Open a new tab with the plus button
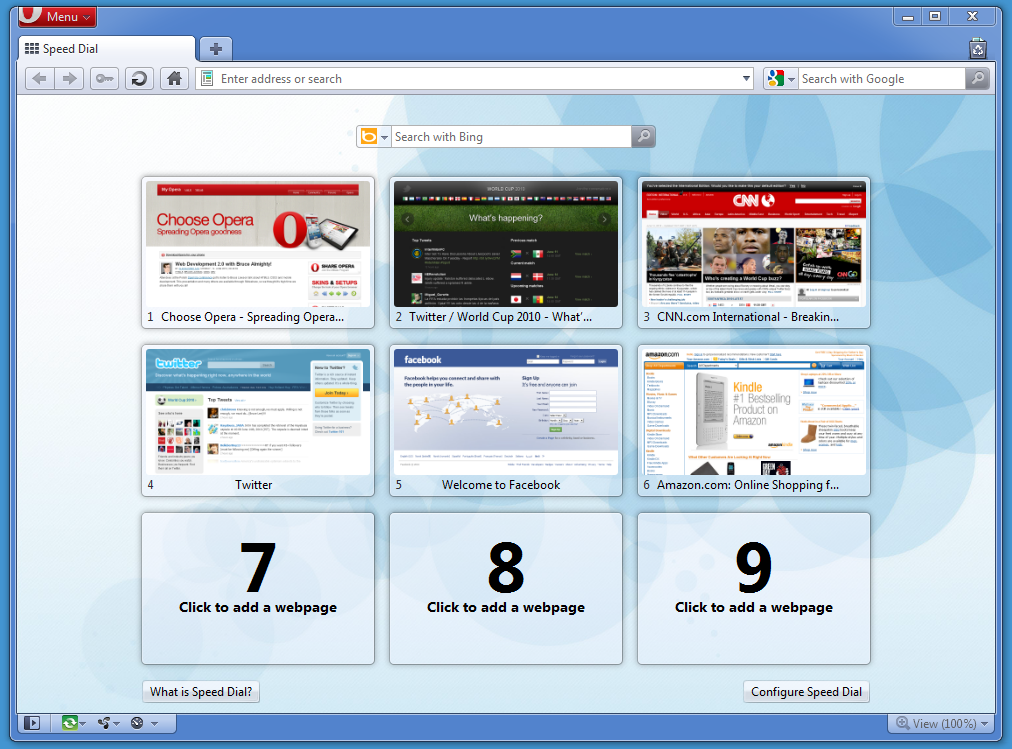This screenshot has width=1012, height=749. (x=215, y=48)
